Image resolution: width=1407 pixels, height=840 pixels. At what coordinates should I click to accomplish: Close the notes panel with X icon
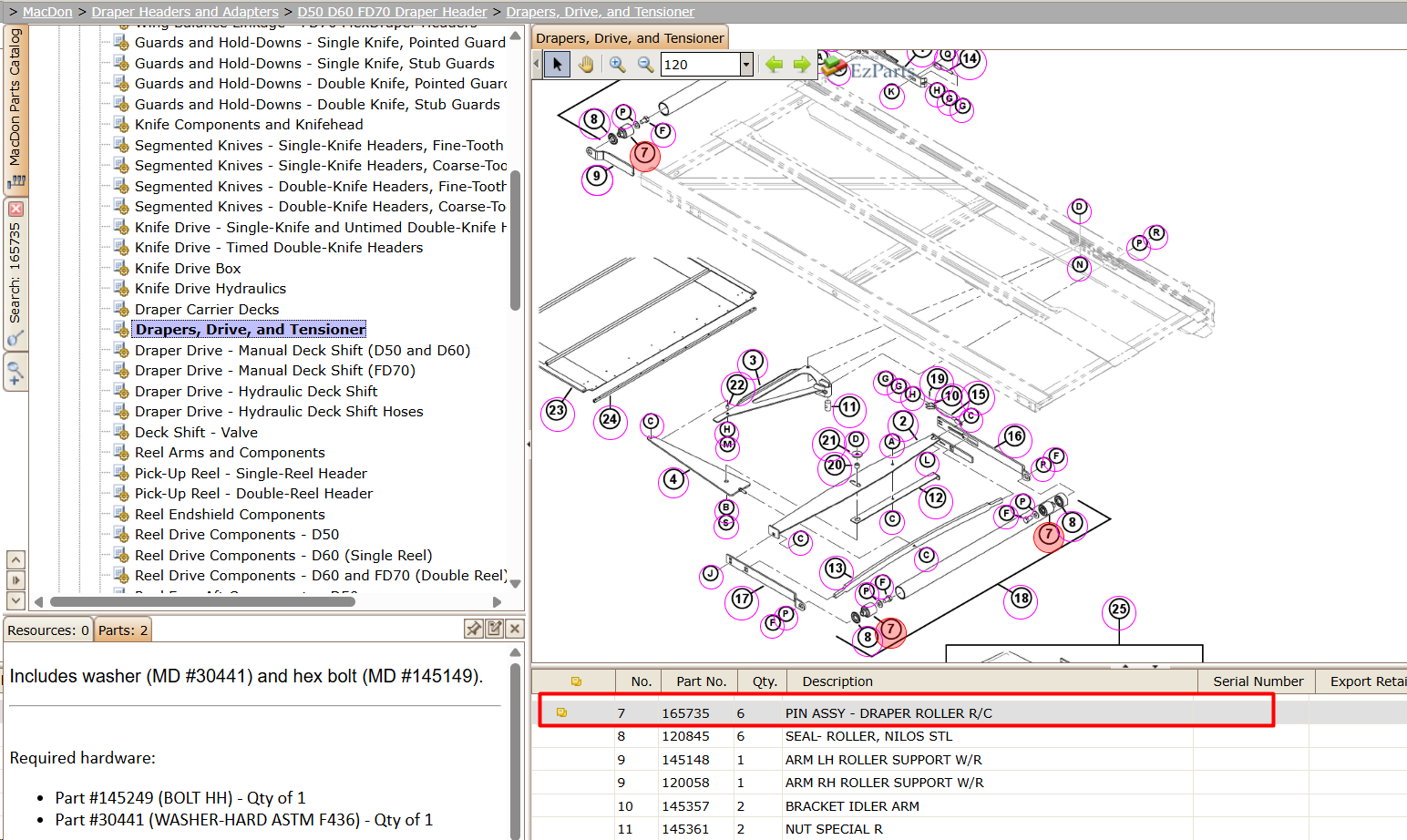point(515,629)
